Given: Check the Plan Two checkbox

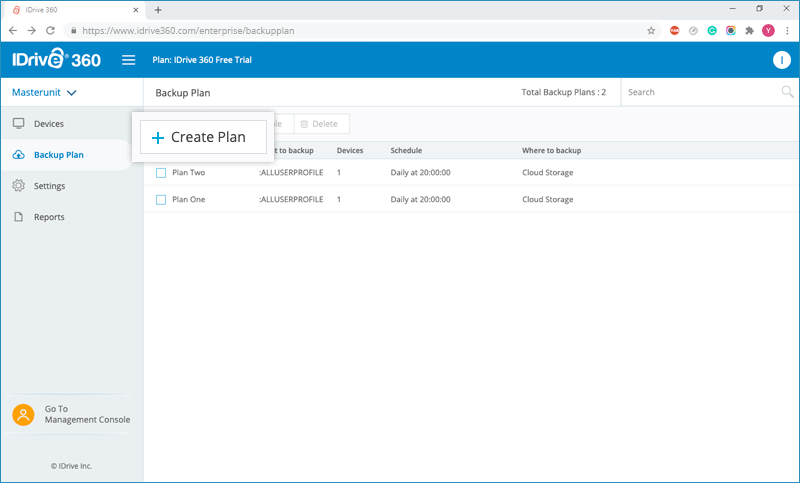Looking at the screenshot, I should 161,173.
